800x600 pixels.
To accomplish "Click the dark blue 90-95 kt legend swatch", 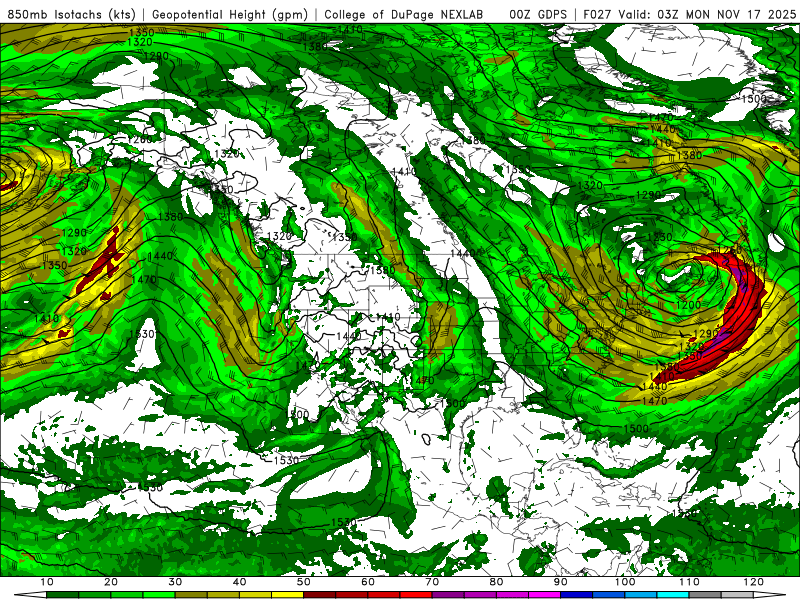I will [x=577, y=595].
